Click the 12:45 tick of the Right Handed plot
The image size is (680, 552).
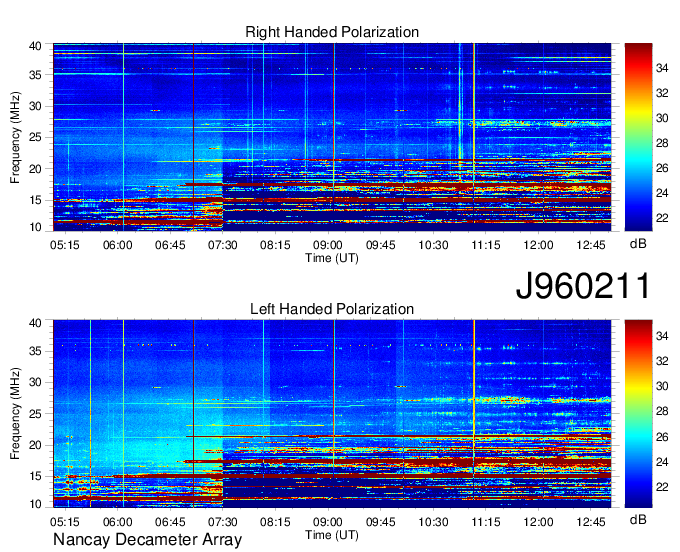click(591, 245)
